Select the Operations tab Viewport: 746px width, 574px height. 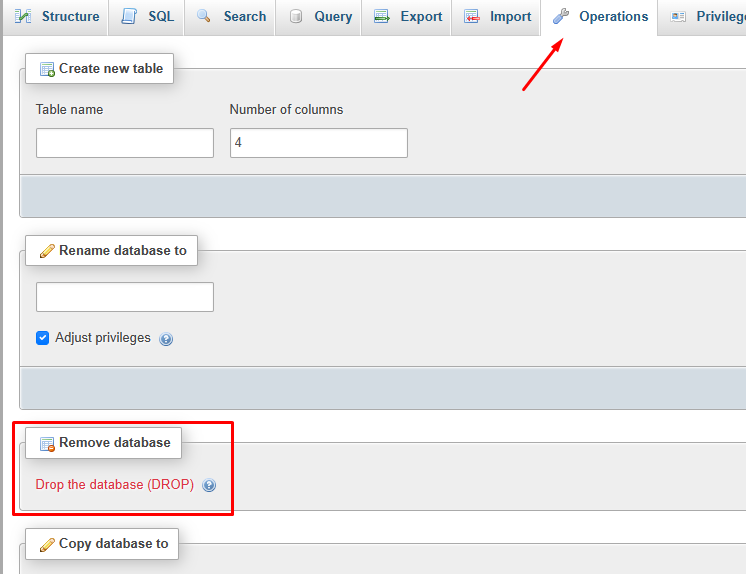(601, 17)
